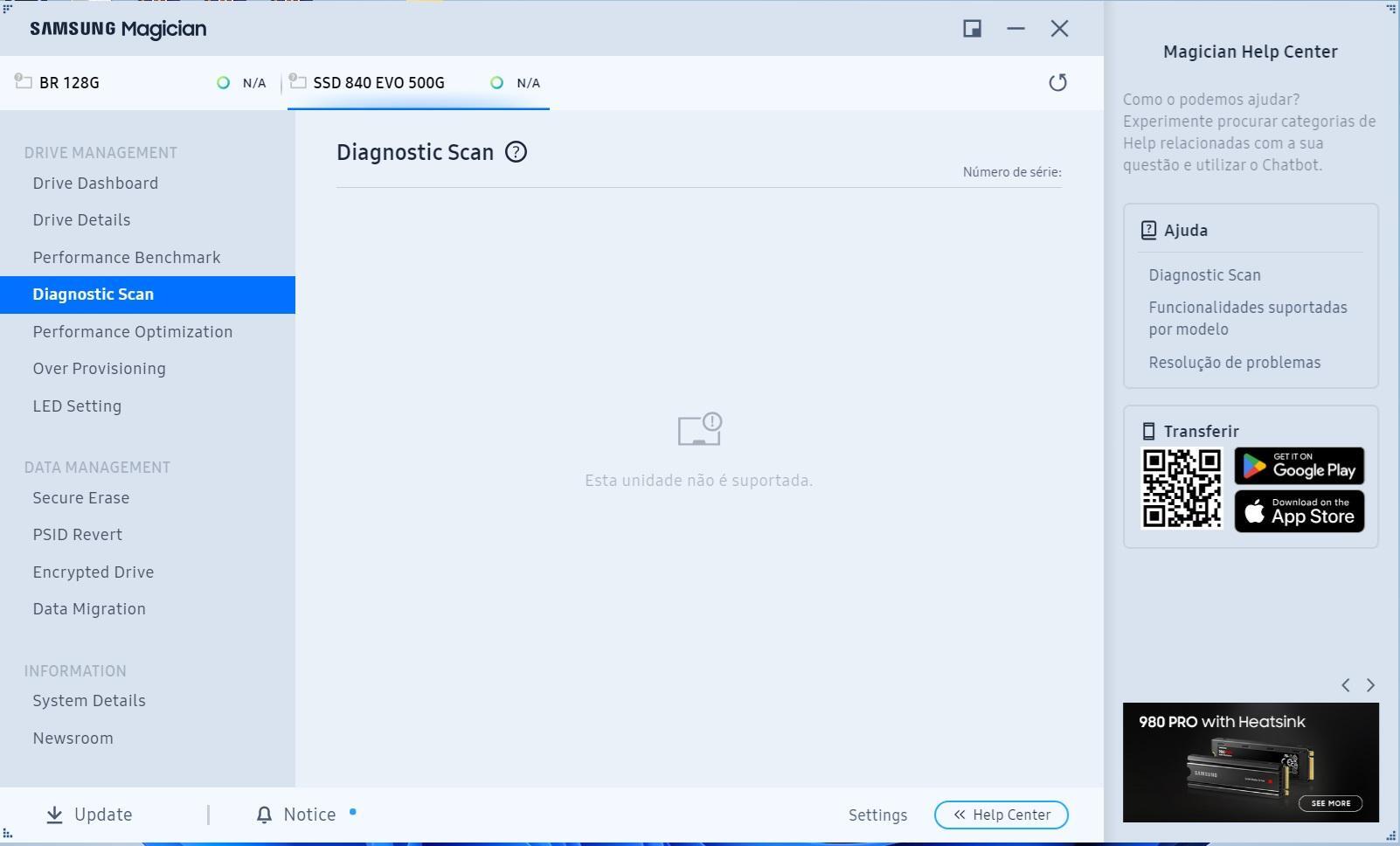This screenshot has height=846, width=1400.
Task: Open Diagnostic Scan help link
Action: 1204,275
